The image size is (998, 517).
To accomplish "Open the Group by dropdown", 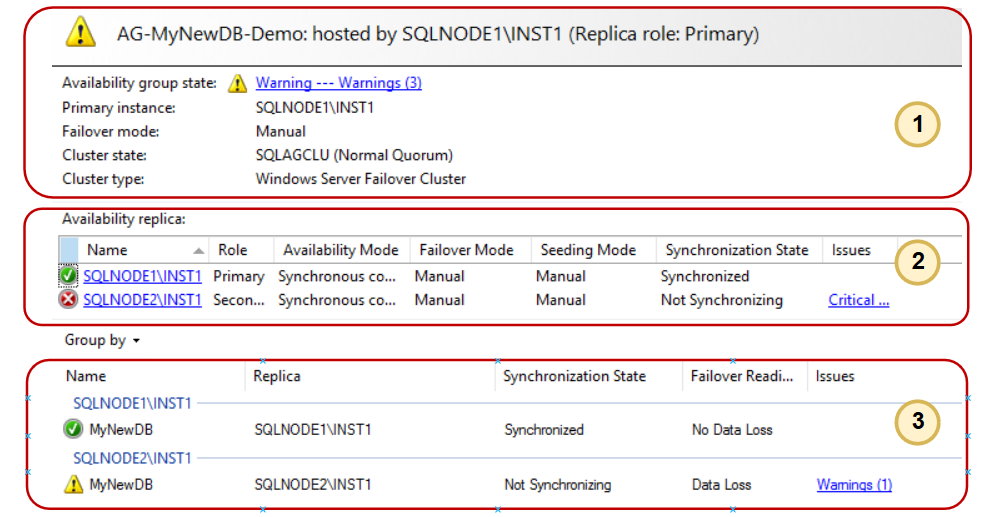I will (x=102, y=341).
